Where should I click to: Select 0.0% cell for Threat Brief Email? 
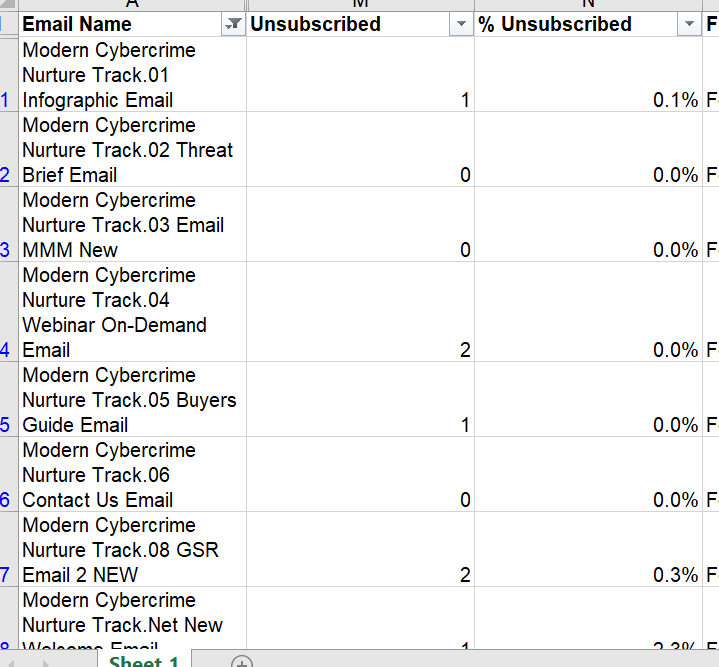[588, 149]
